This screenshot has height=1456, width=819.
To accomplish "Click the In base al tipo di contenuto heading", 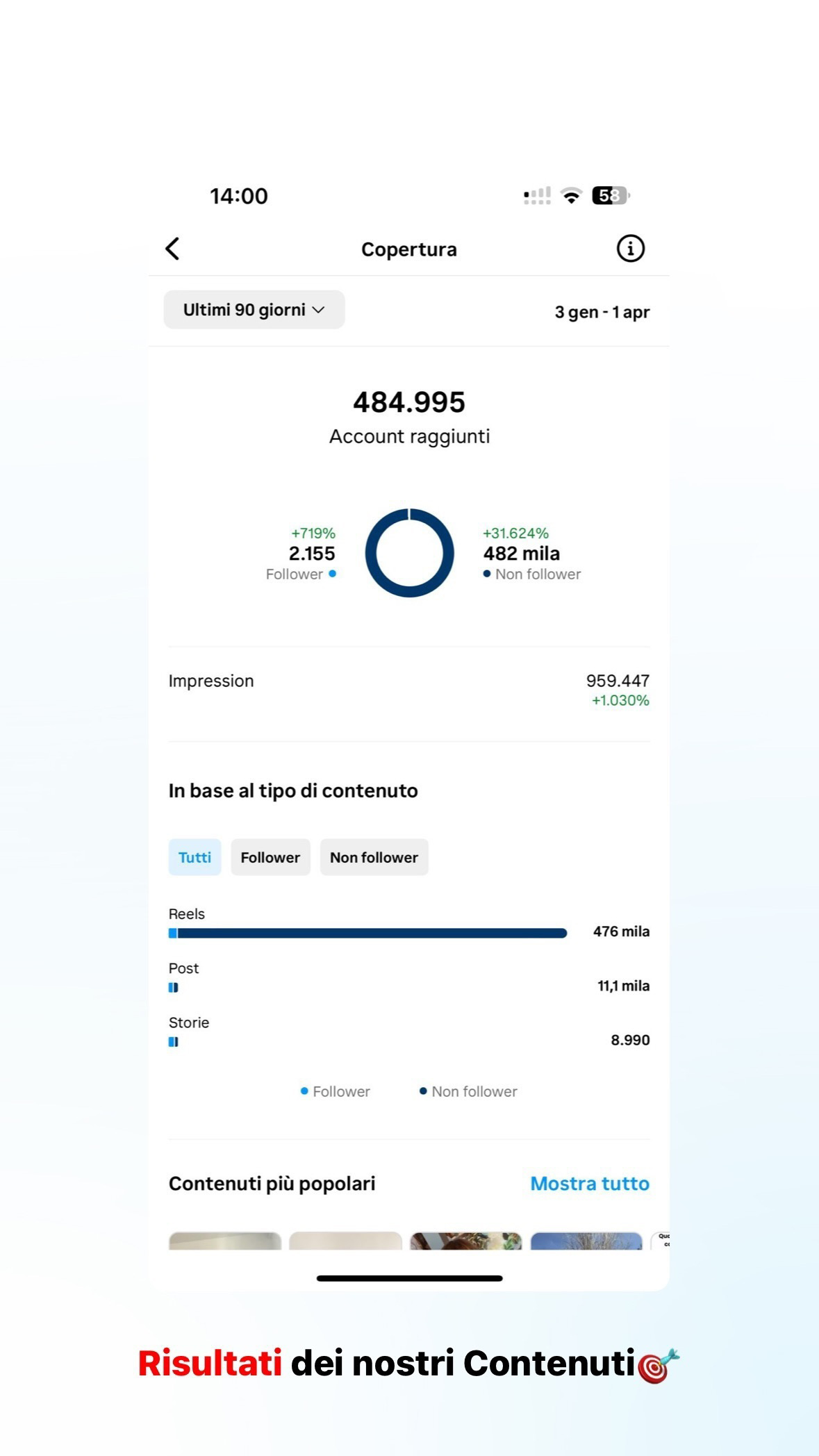I will point(293,791).
